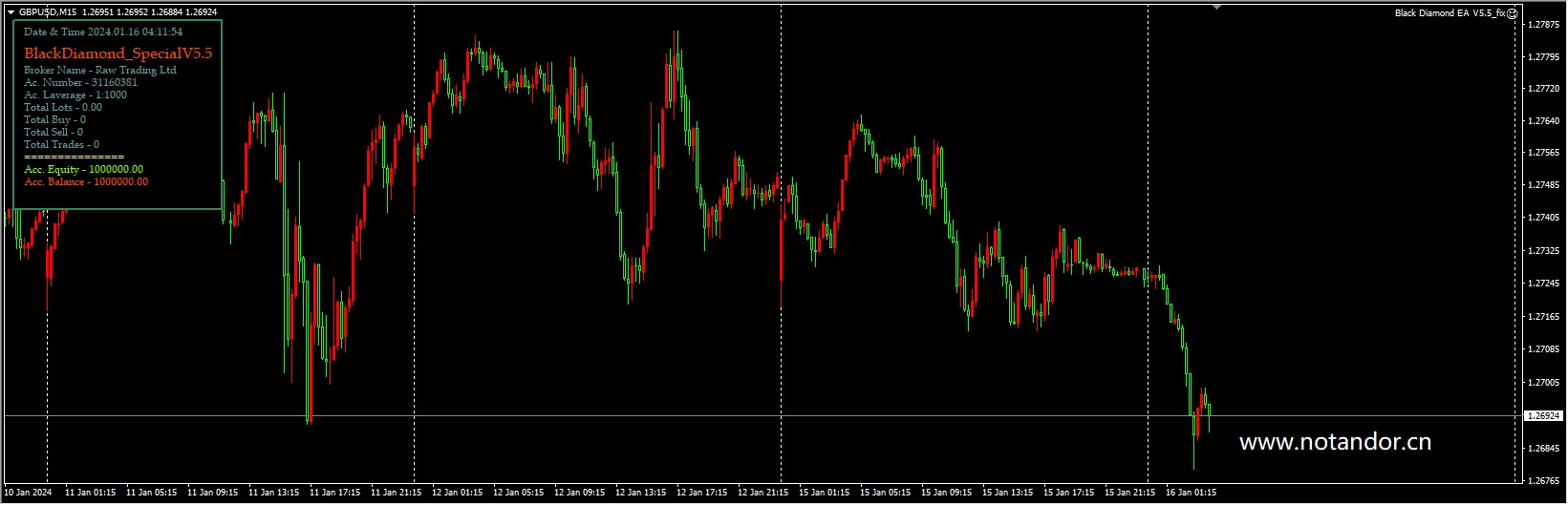Click the 15 Jan 09:15 time axis label

click(x=947, y=494)
